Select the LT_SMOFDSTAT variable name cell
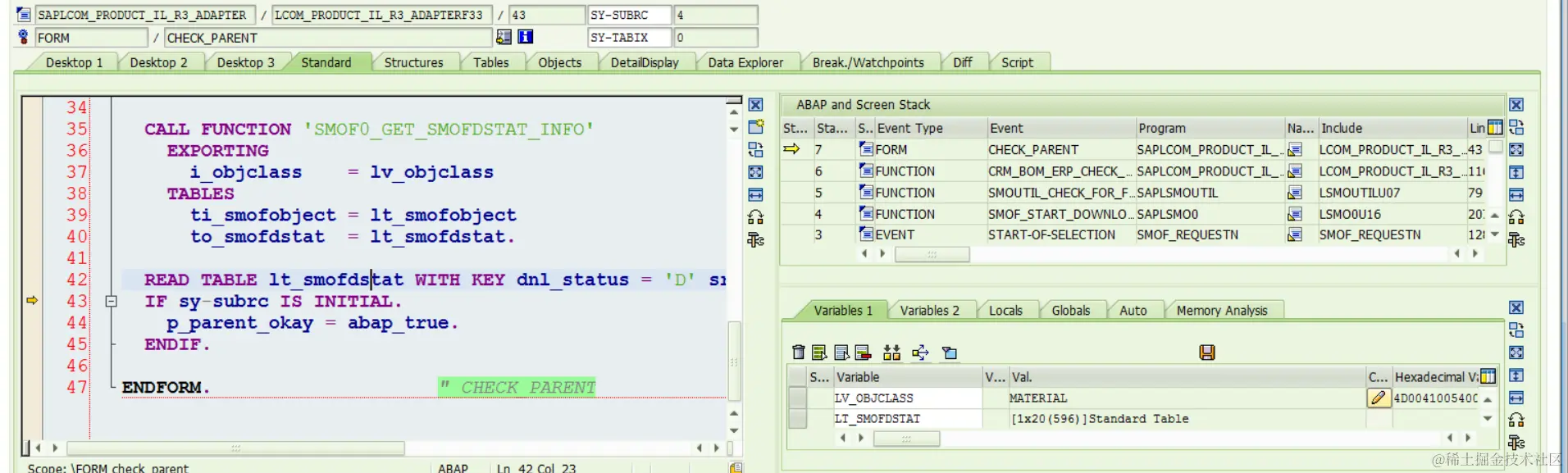 pos(907,418)
